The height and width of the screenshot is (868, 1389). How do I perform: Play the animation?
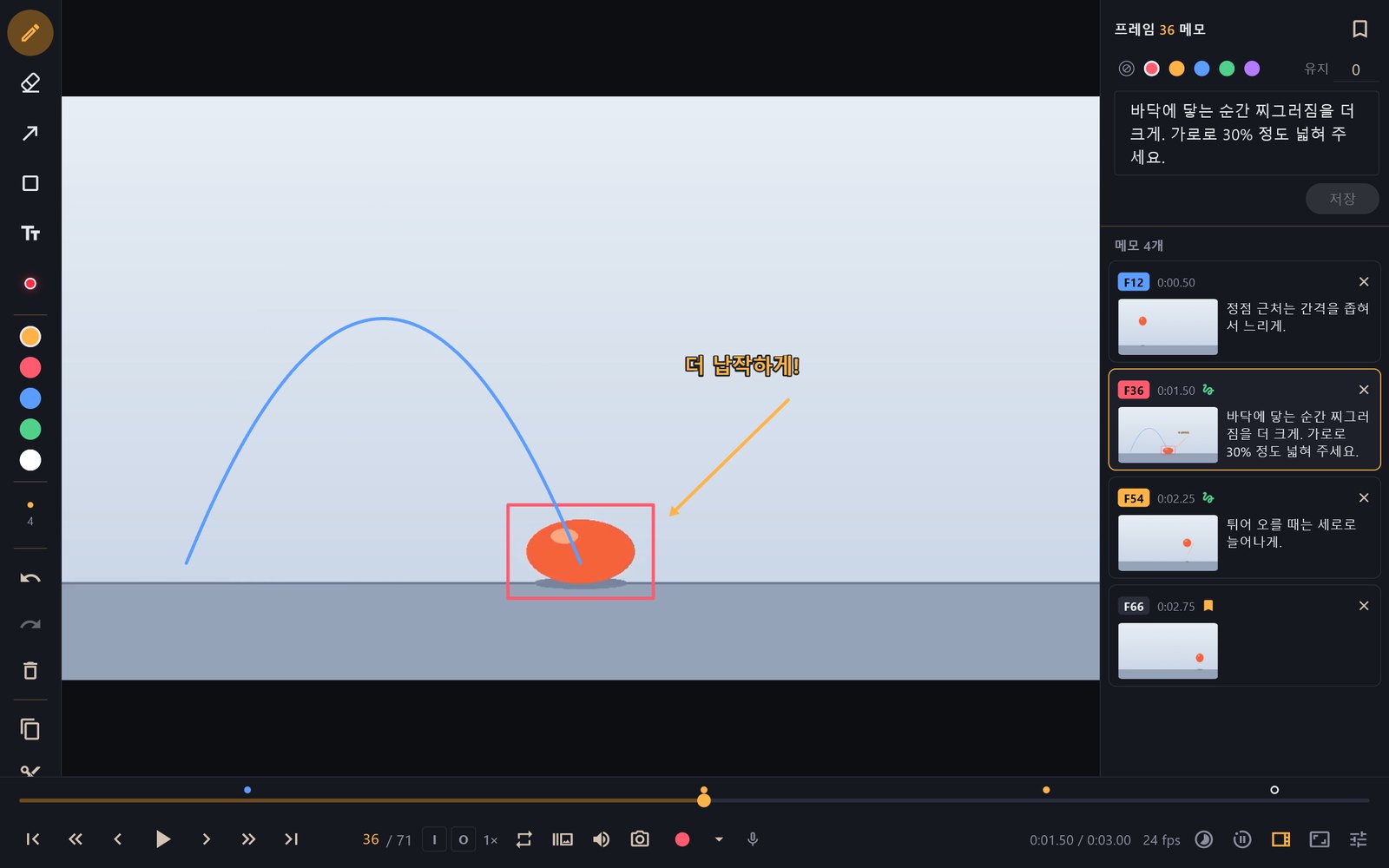point(162,839)
